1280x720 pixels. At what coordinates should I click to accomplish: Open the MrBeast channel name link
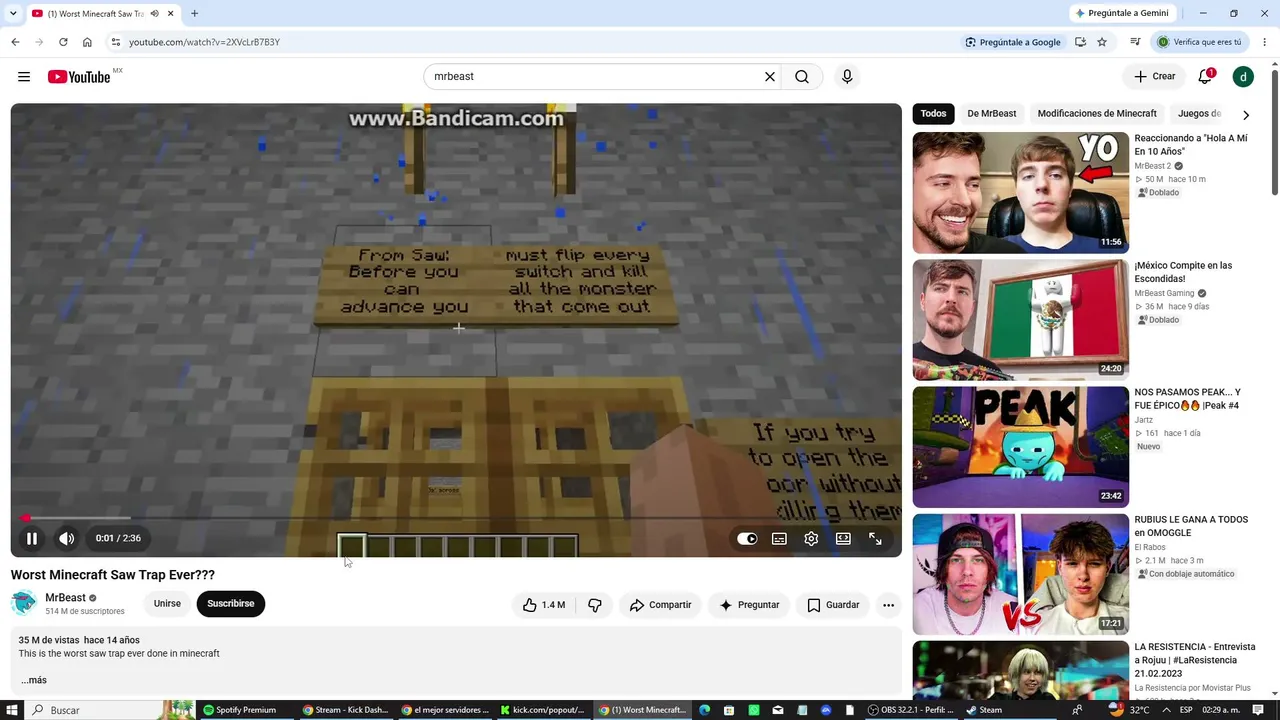[65, 598]
